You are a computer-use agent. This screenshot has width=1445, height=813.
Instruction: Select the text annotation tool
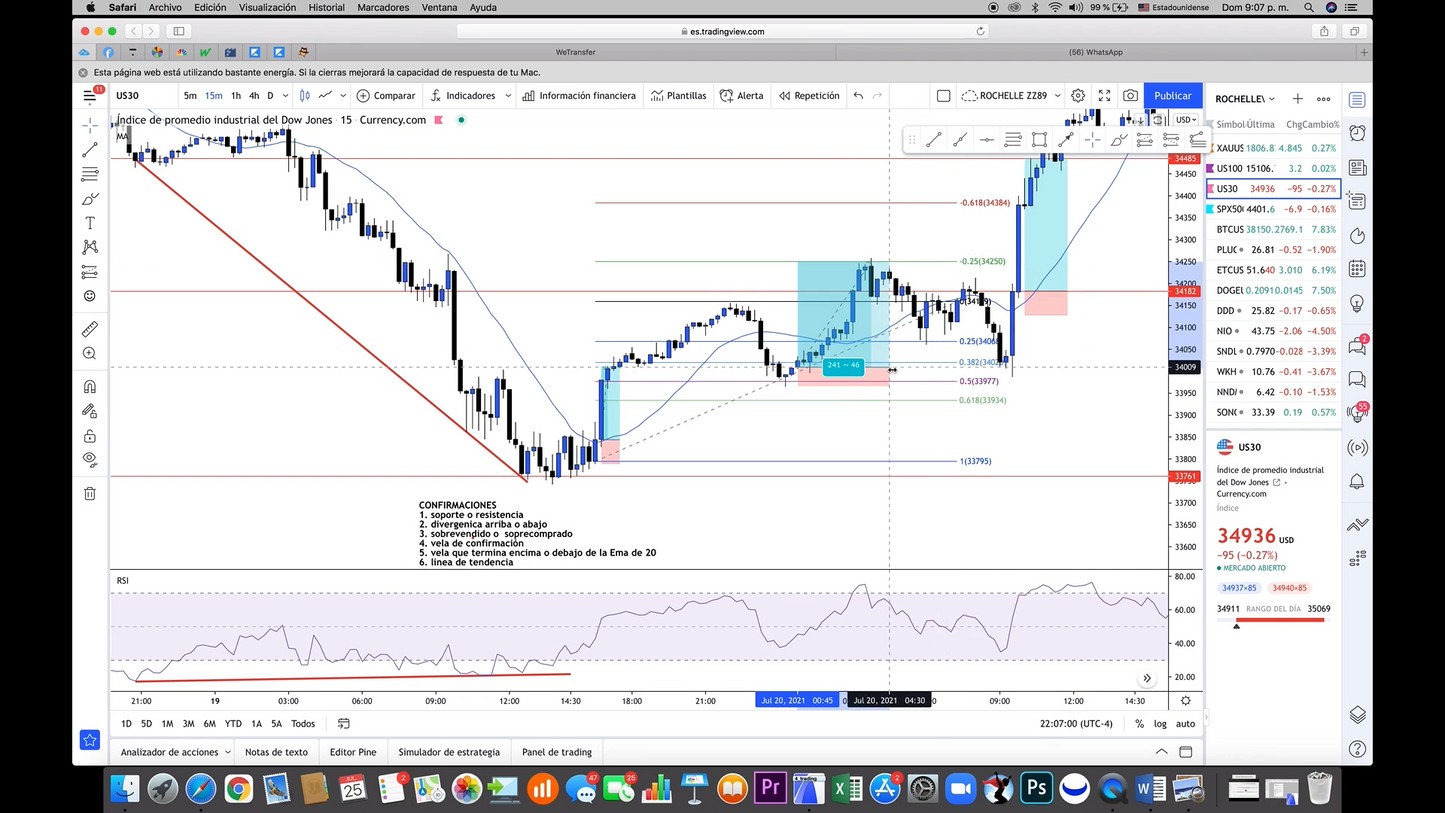point(90,223)
